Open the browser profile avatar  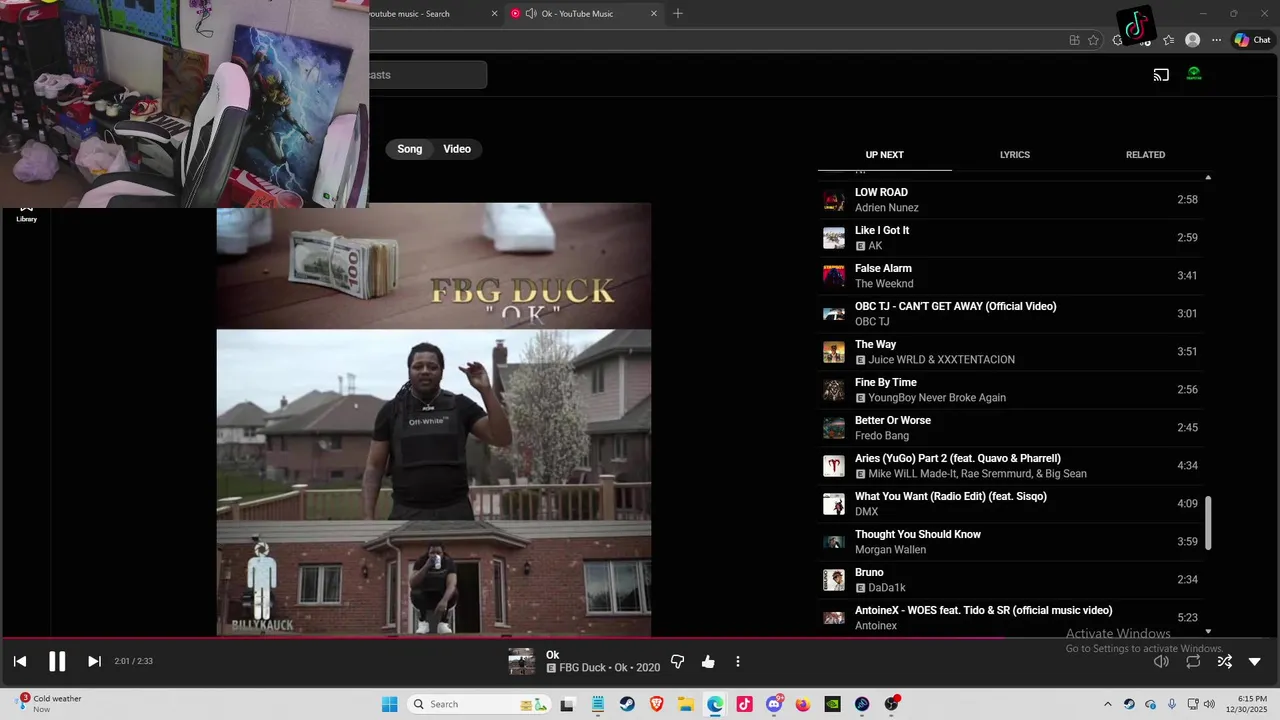click(x=1192, y=40)
